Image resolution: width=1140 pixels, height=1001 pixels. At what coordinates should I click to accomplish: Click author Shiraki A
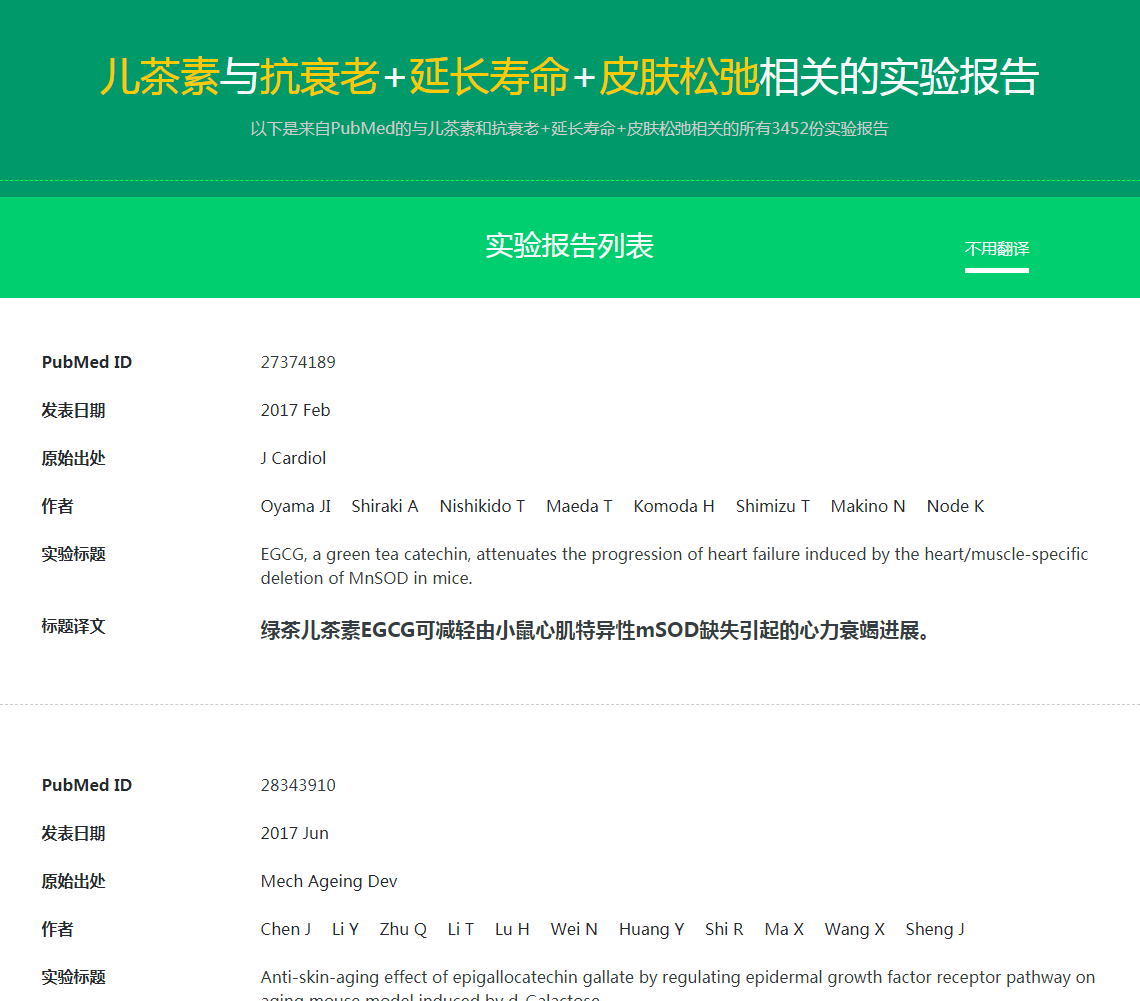click(x=384, y=506)
